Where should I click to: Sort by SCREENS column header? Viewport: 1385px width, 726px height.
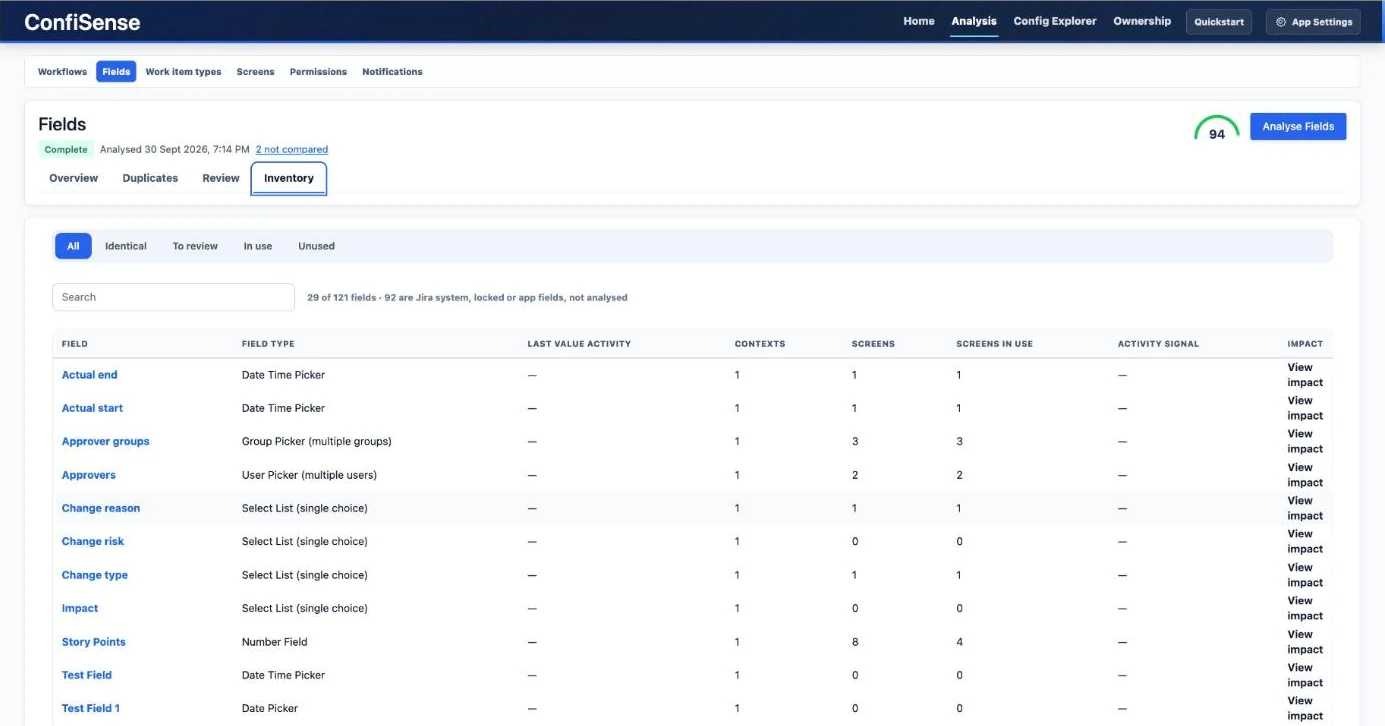(873, 344)
